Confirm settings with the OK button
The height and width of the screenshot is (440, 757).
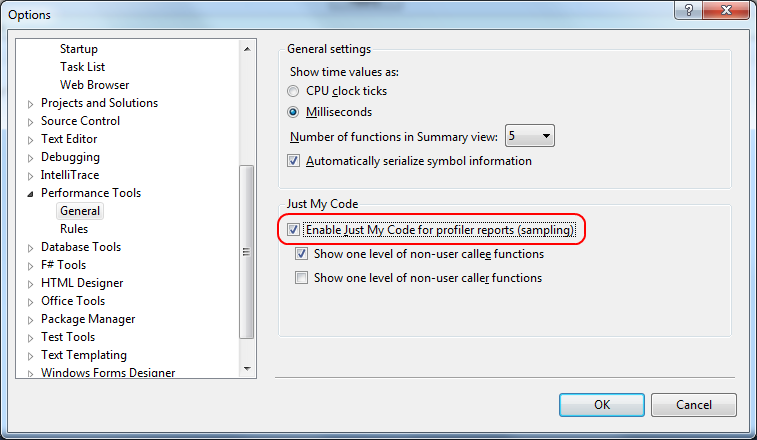click(x=602, y=405)
